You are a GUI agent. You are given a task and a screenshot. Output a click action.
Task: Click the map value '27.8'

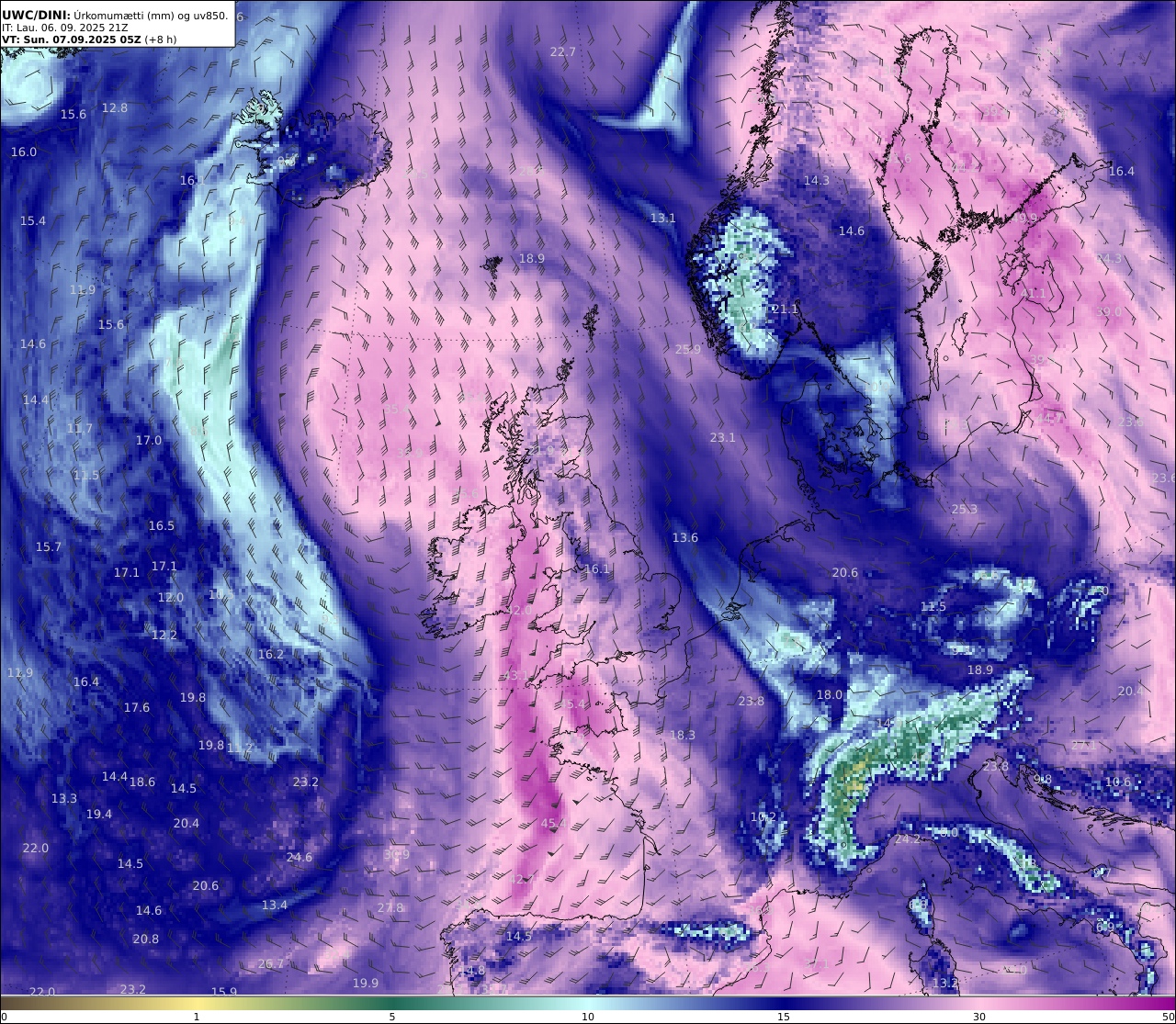pyautogui.click(x=390, y=908)
